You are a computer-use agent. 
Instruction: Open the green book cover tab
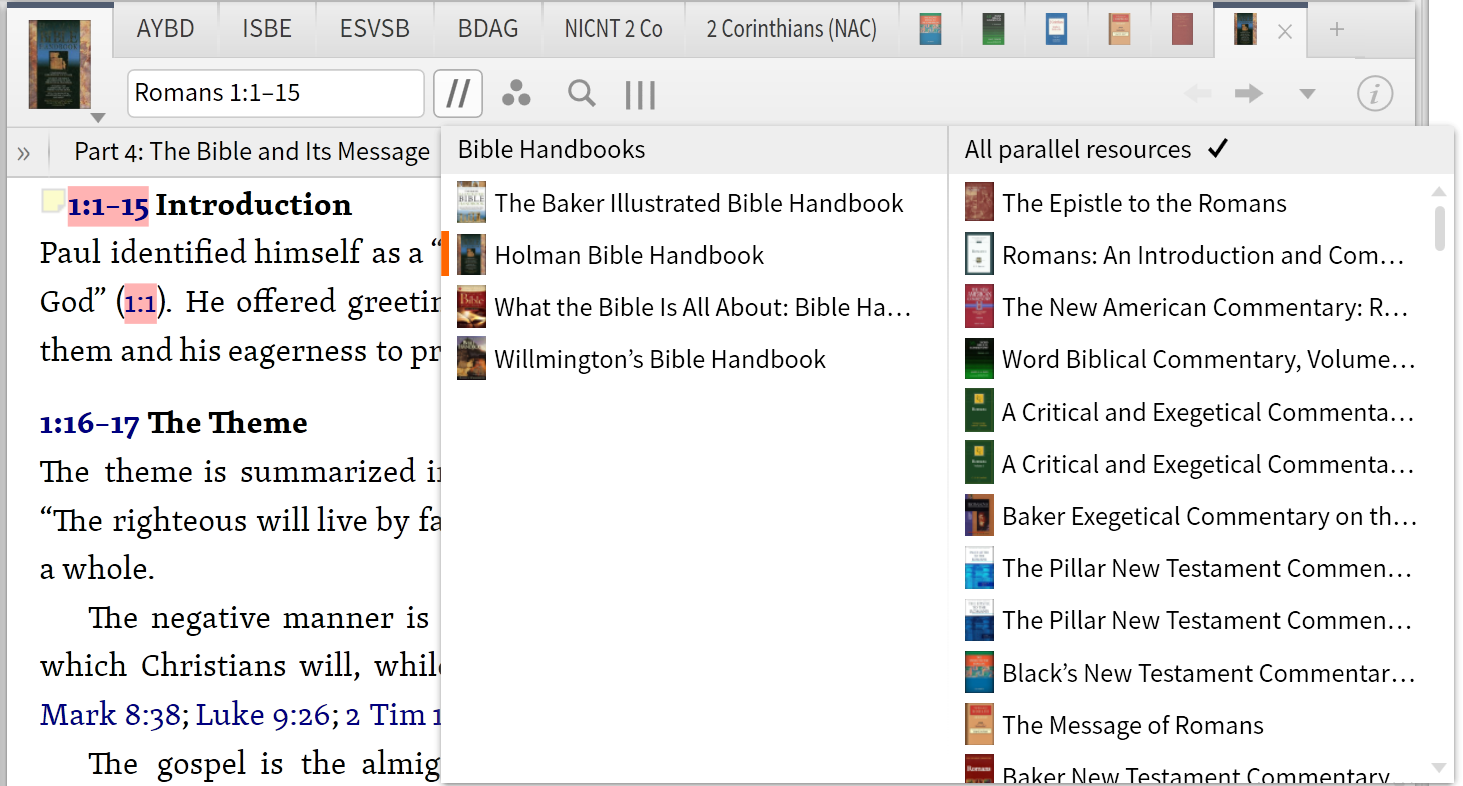click(993, 29)
